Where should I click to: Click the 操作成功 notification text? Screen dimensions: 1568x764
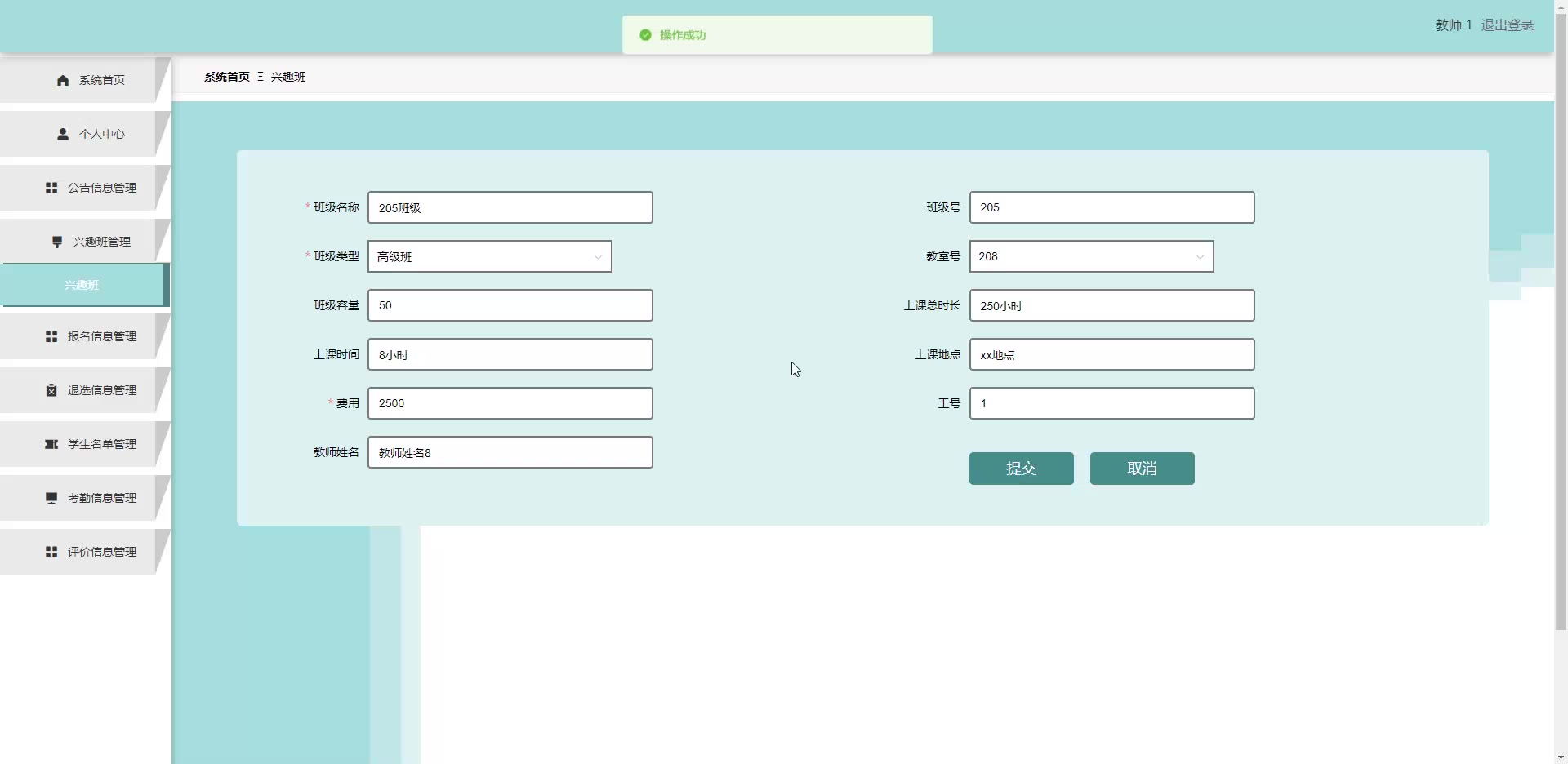point(683,35)
